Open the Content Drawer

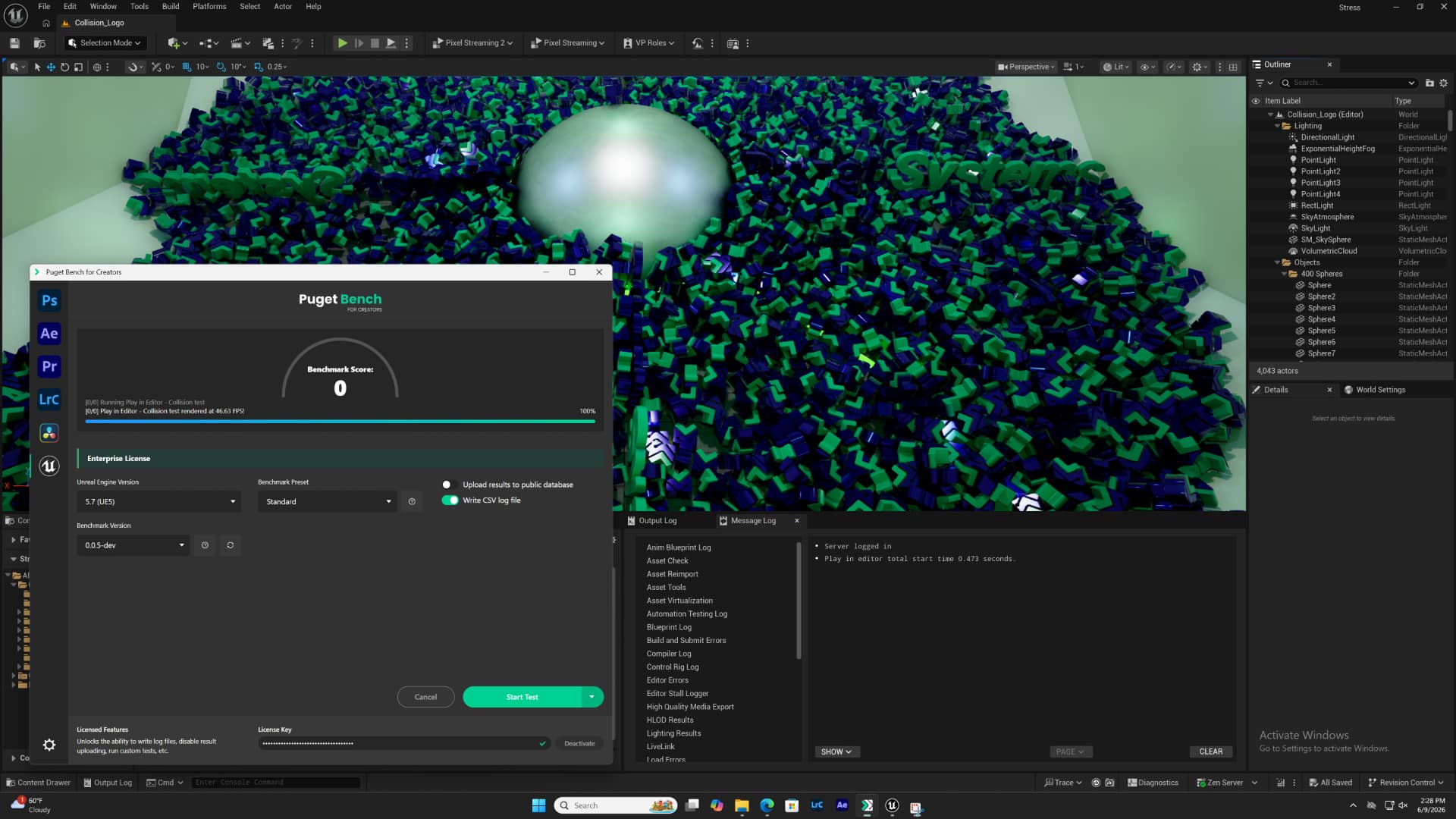(x=38, y=783)
